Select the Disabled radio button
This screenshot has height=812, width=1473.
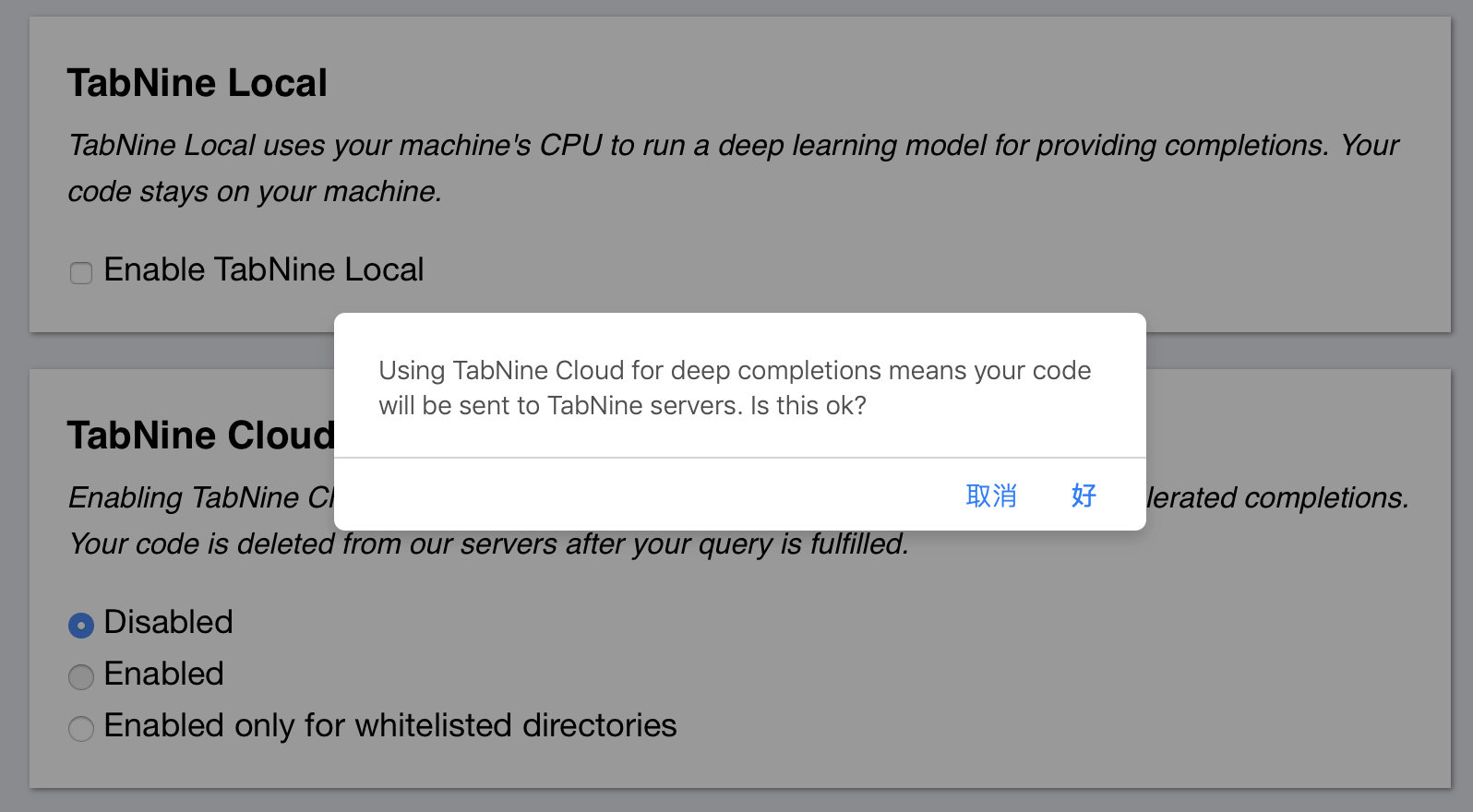click(x=81, y=625)
